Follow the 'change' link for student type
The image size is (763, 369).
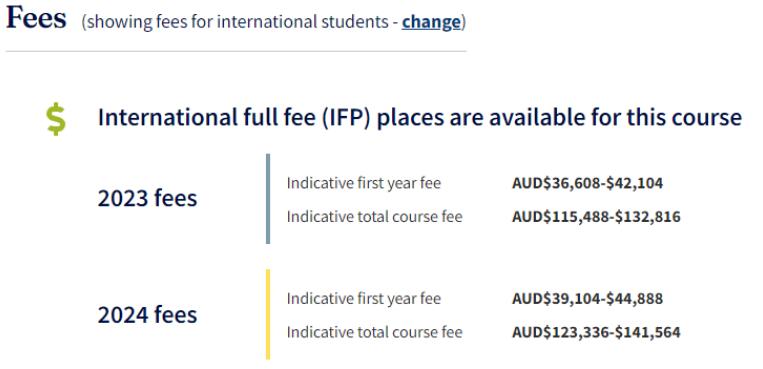pyautogui.click(x=431, y=22)
